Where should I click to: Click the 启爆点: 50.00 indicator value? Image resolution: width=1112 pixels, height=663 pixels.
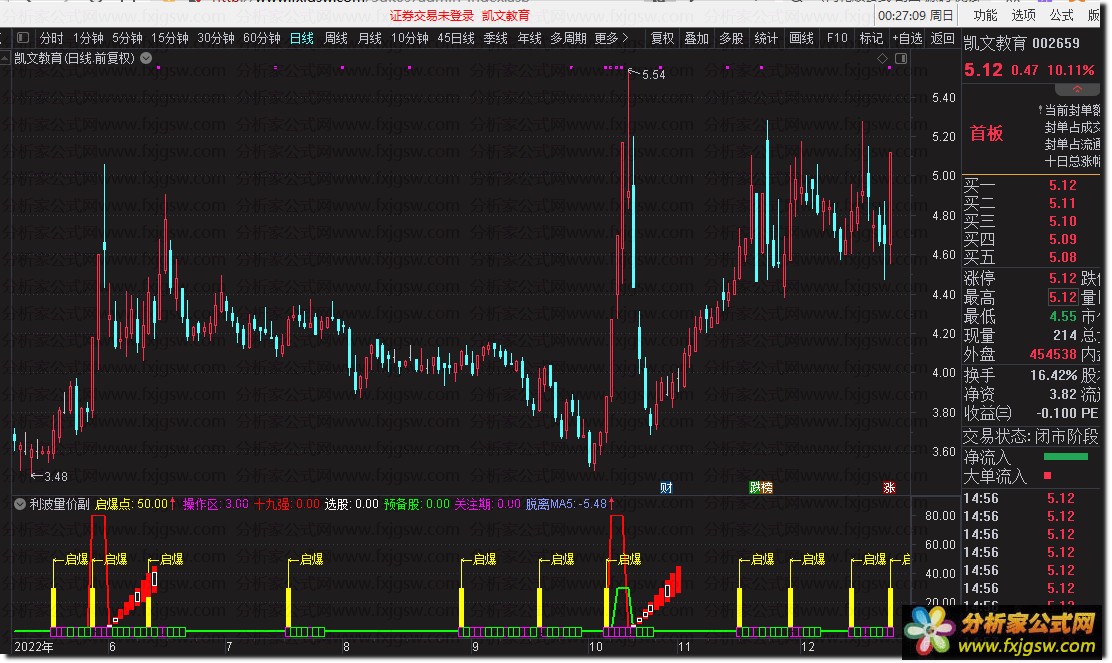coord(135,503)
